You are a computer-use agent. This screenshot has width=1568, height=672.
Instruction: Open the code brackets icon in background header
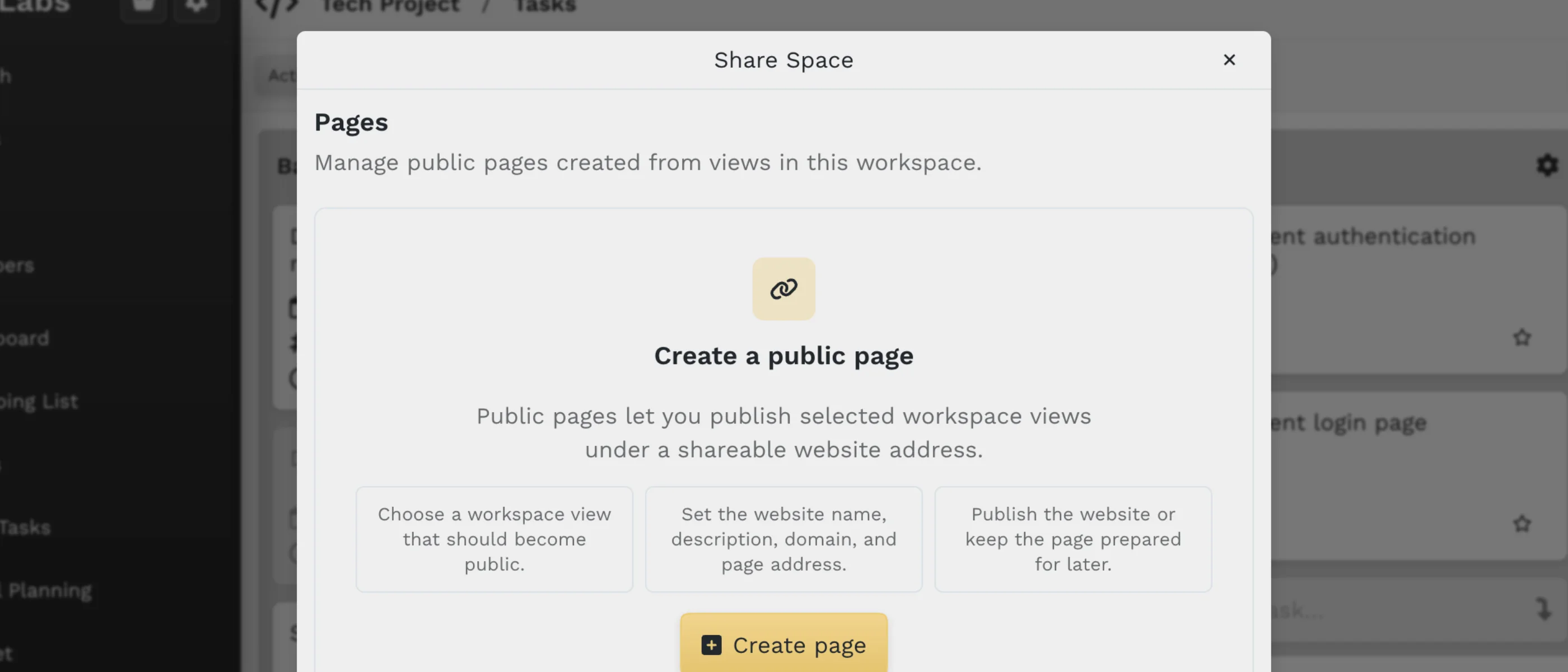[277, 7]
